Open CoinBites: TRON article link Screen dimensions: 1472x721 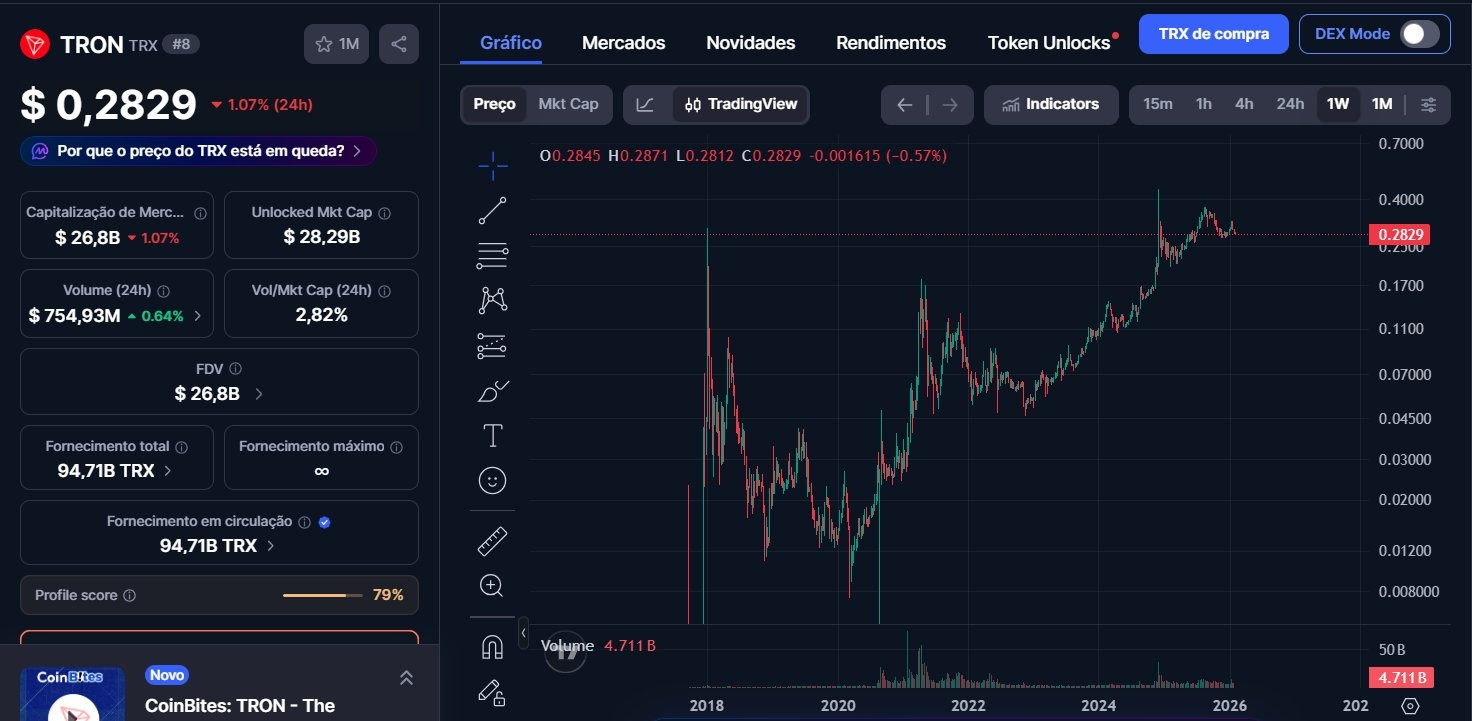tap(240, 706)
